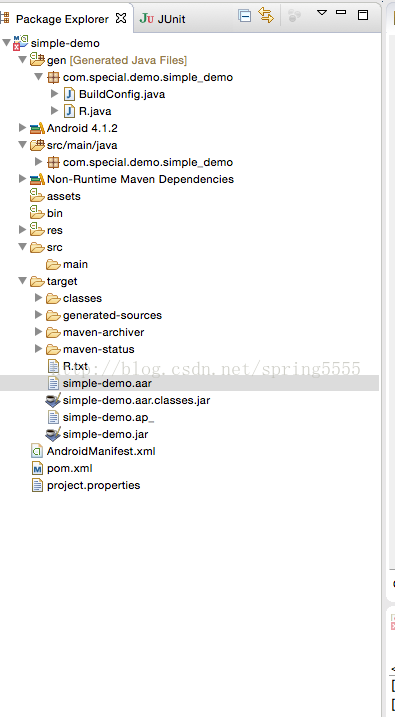Collapse the gen folder

click(x=22, y=59)
